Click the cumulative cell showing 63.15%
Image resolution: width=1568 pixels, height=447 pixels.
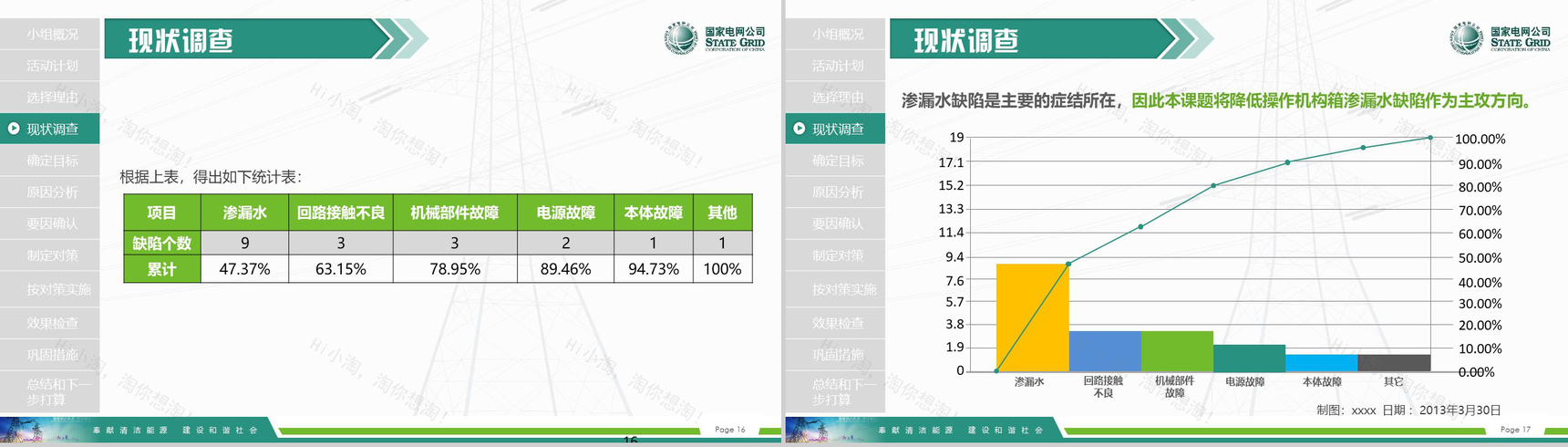pos(341,269)
